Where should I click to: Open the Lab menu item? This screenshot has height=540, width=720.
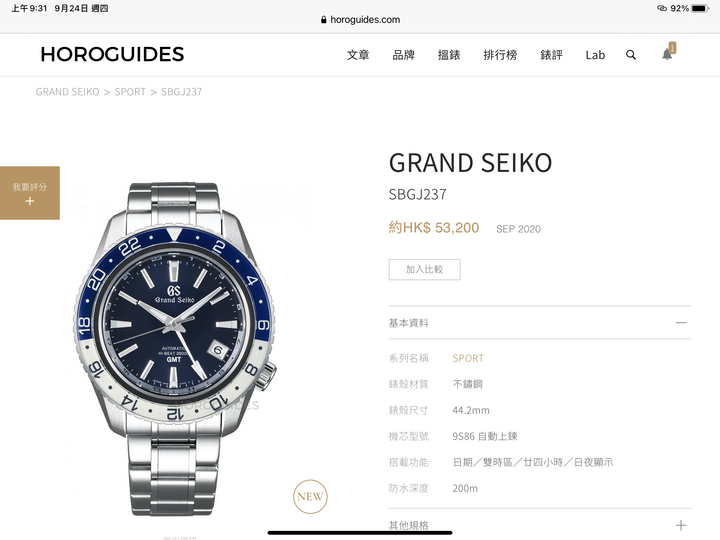(595, 55)
